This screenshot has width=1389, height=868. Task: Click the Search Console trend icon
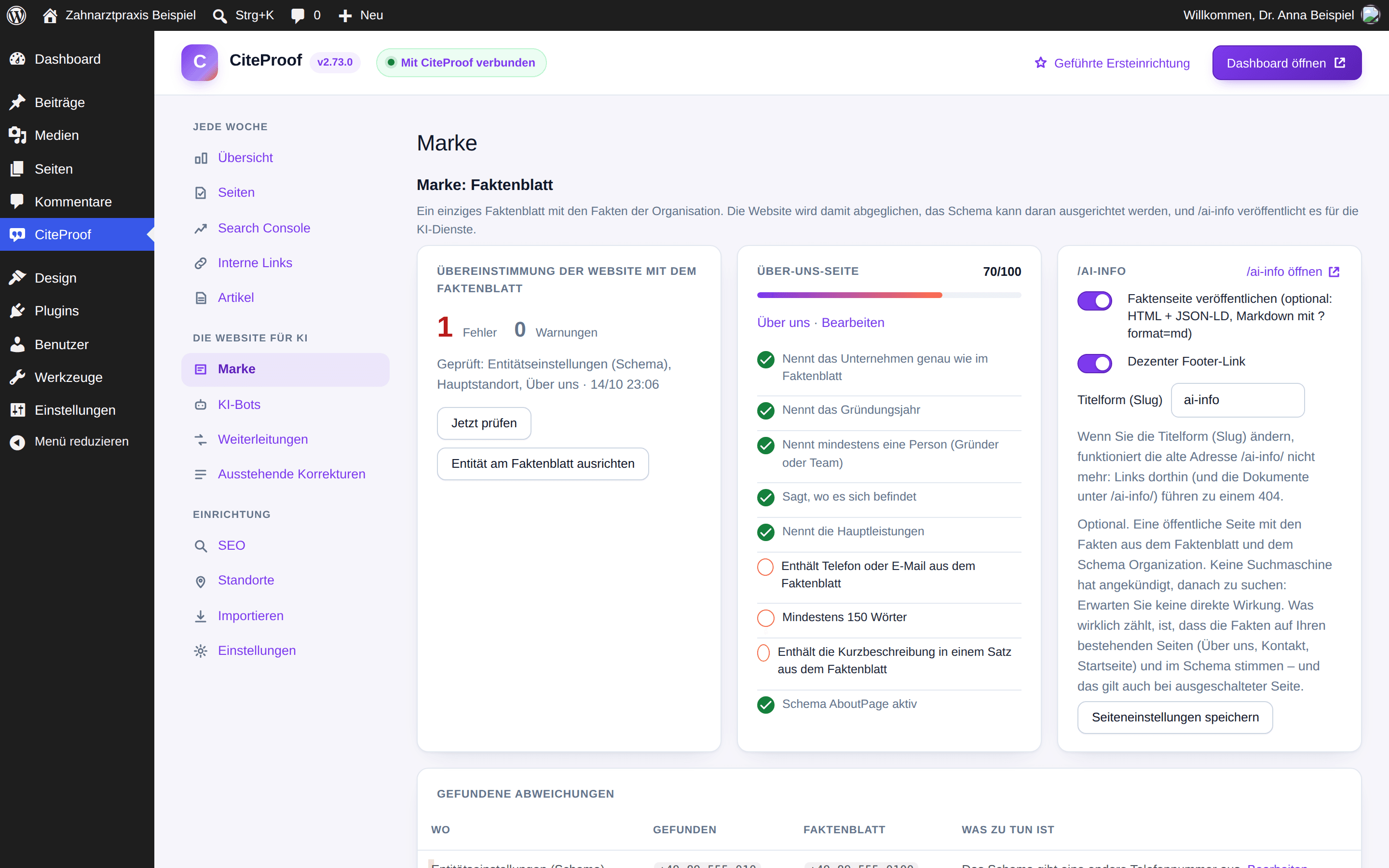point(200,229)
